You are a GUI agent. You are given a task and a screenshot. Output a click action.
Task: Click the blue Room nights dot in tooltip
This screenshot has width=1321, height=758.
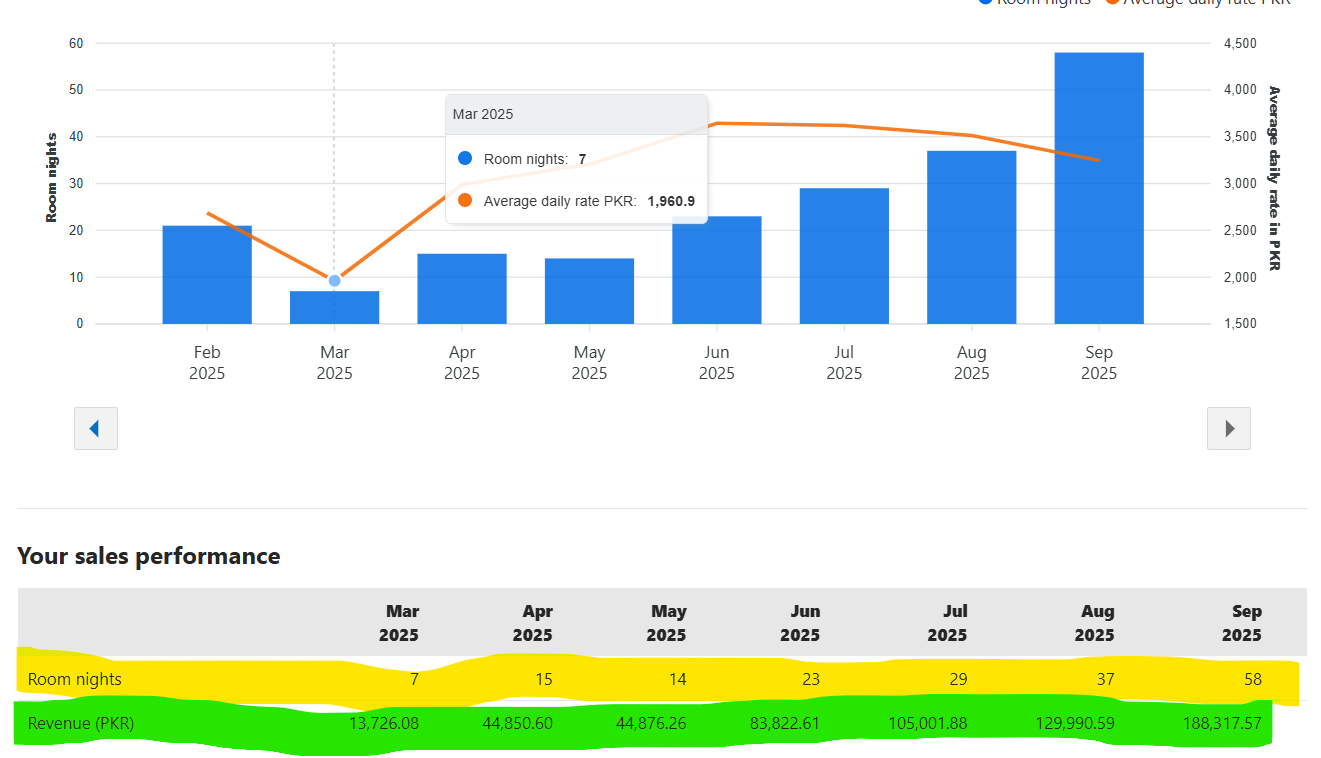[x=465, y=159]
